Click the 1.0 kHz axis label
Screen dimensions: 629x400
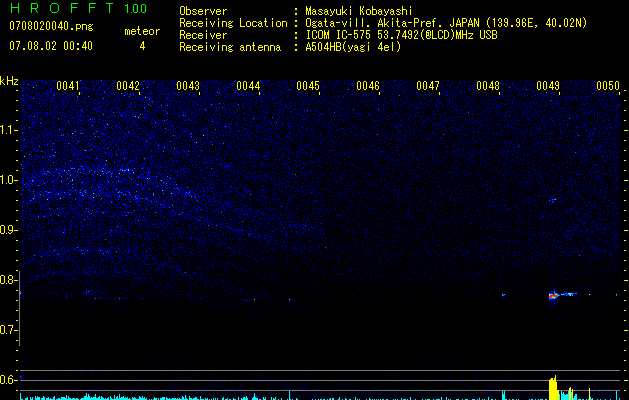coord(8,180)
